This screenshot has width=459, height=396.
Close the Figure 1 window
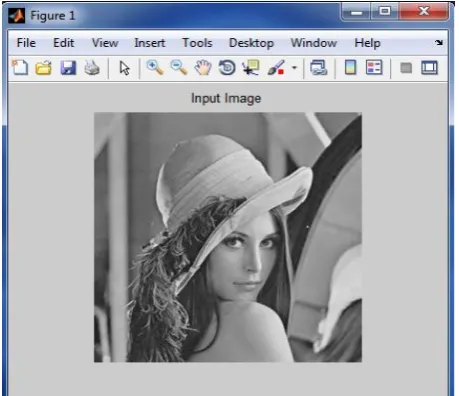(424, 12)
